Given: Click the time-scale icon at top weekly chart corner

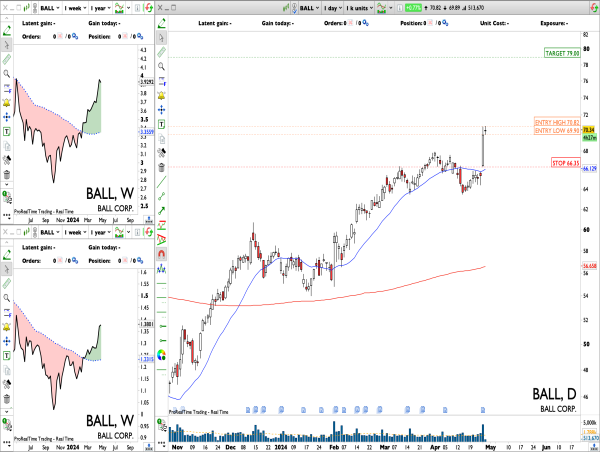Looking at the screenshot, I should pos(148,220).
